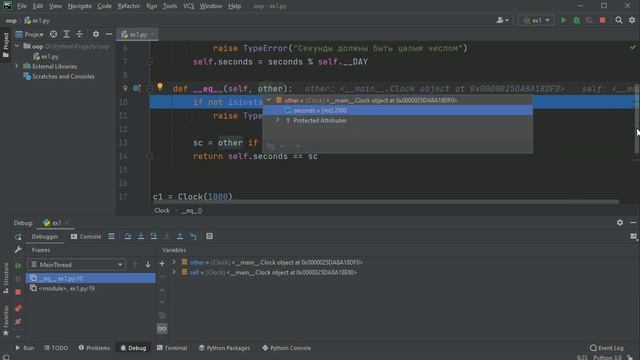Open the Navigate menu
Viewport: 640px width, 360px height.
tap(80, 6)
